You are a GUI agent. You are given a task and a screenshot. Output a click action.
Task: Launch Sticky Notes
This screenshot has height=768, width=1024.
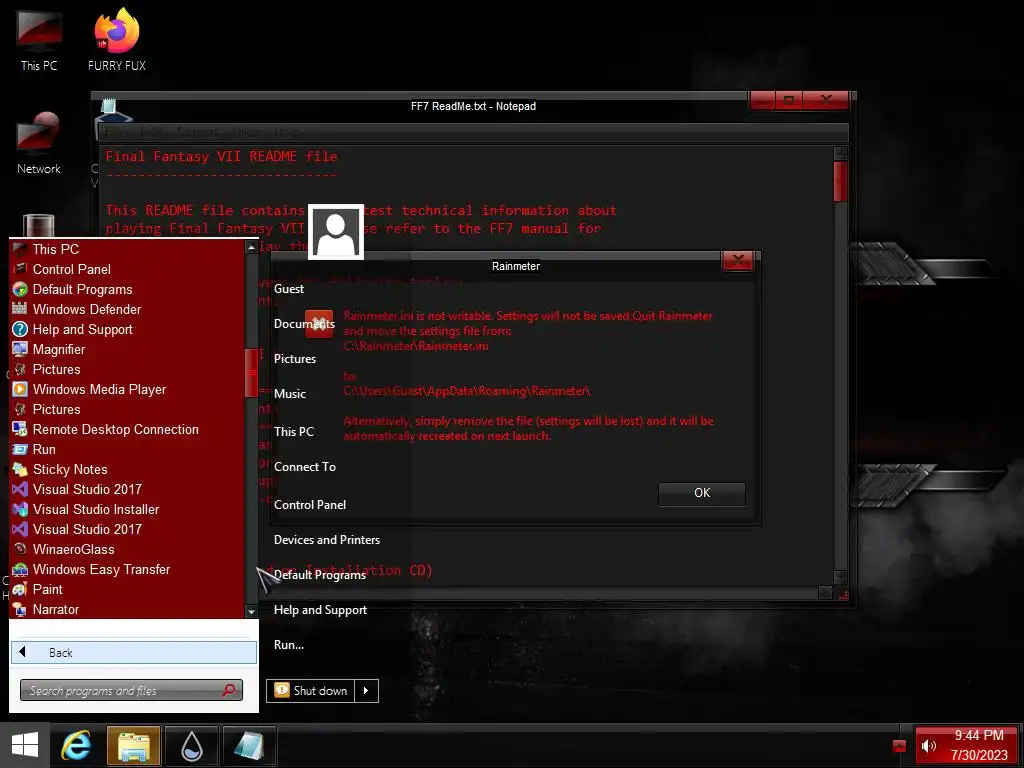[70, 470]
